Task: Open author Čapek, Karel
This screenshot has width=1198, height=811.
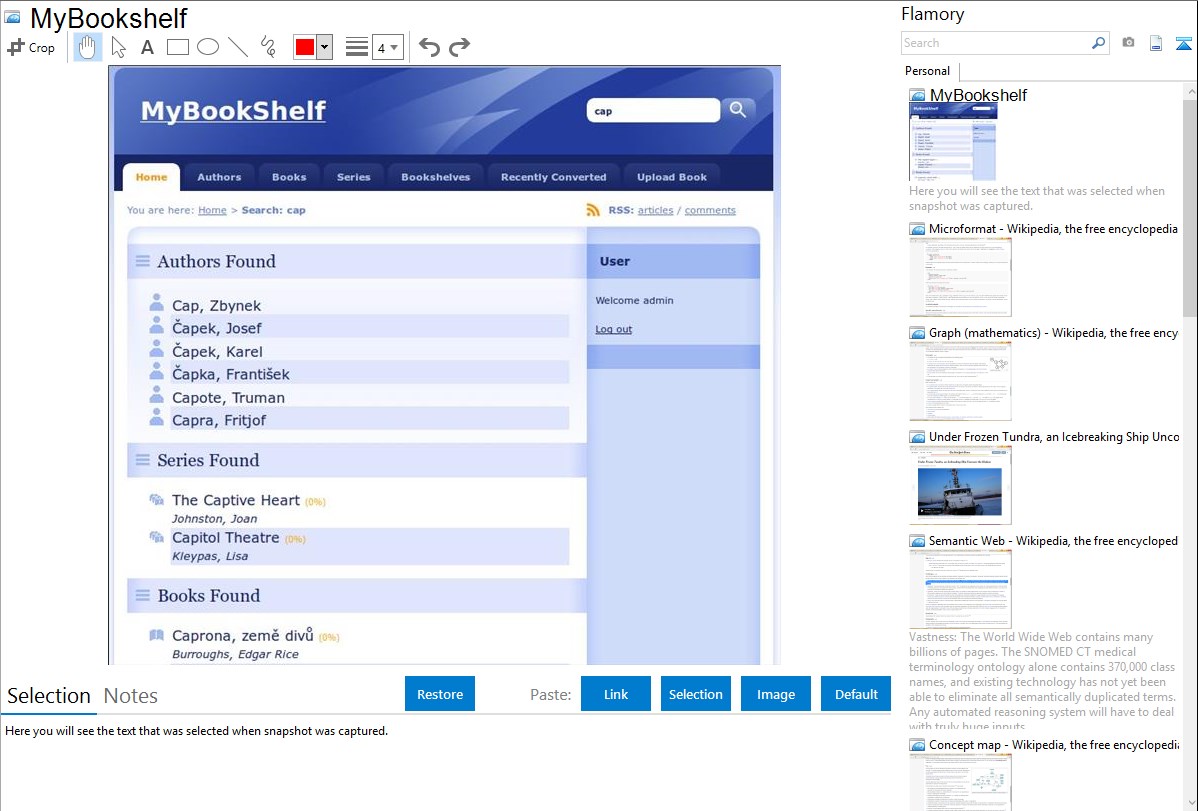Action: coord(217,352)
